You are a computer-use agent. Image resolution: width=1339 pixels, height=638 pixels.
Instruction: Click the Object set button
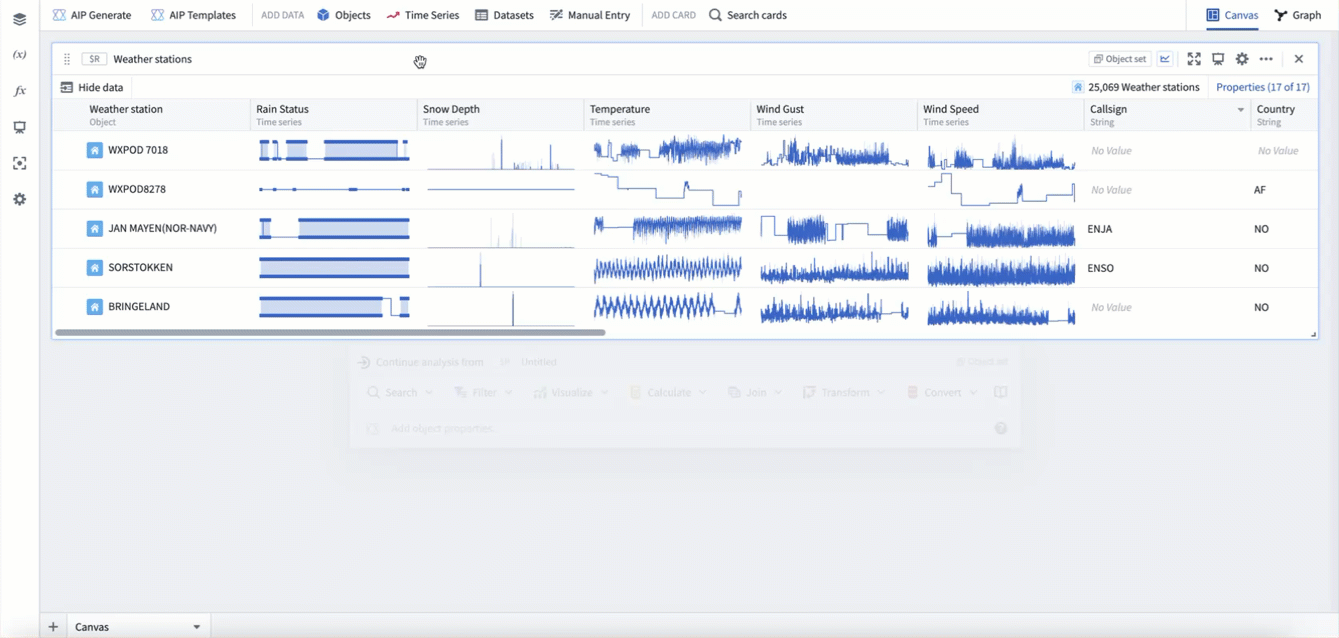point(1119,59)
